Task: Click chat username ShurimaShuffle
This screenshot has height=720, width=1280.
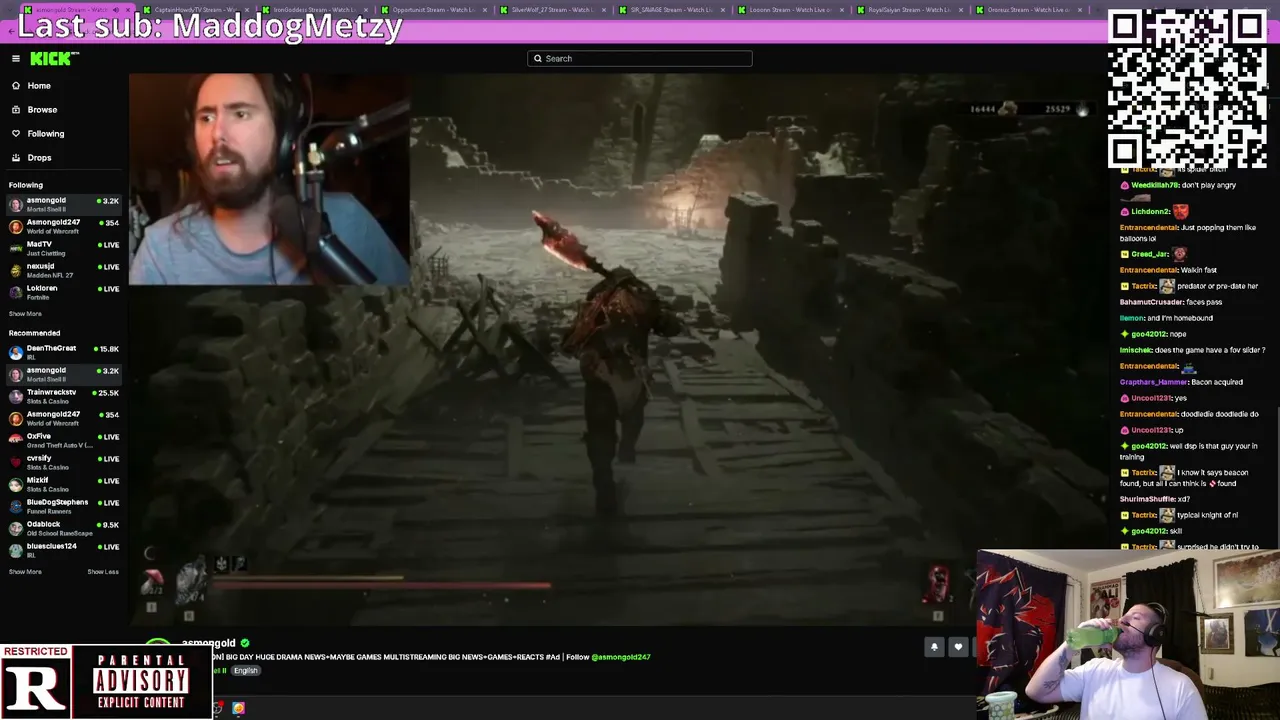Action: click(x=1147, y=499)
